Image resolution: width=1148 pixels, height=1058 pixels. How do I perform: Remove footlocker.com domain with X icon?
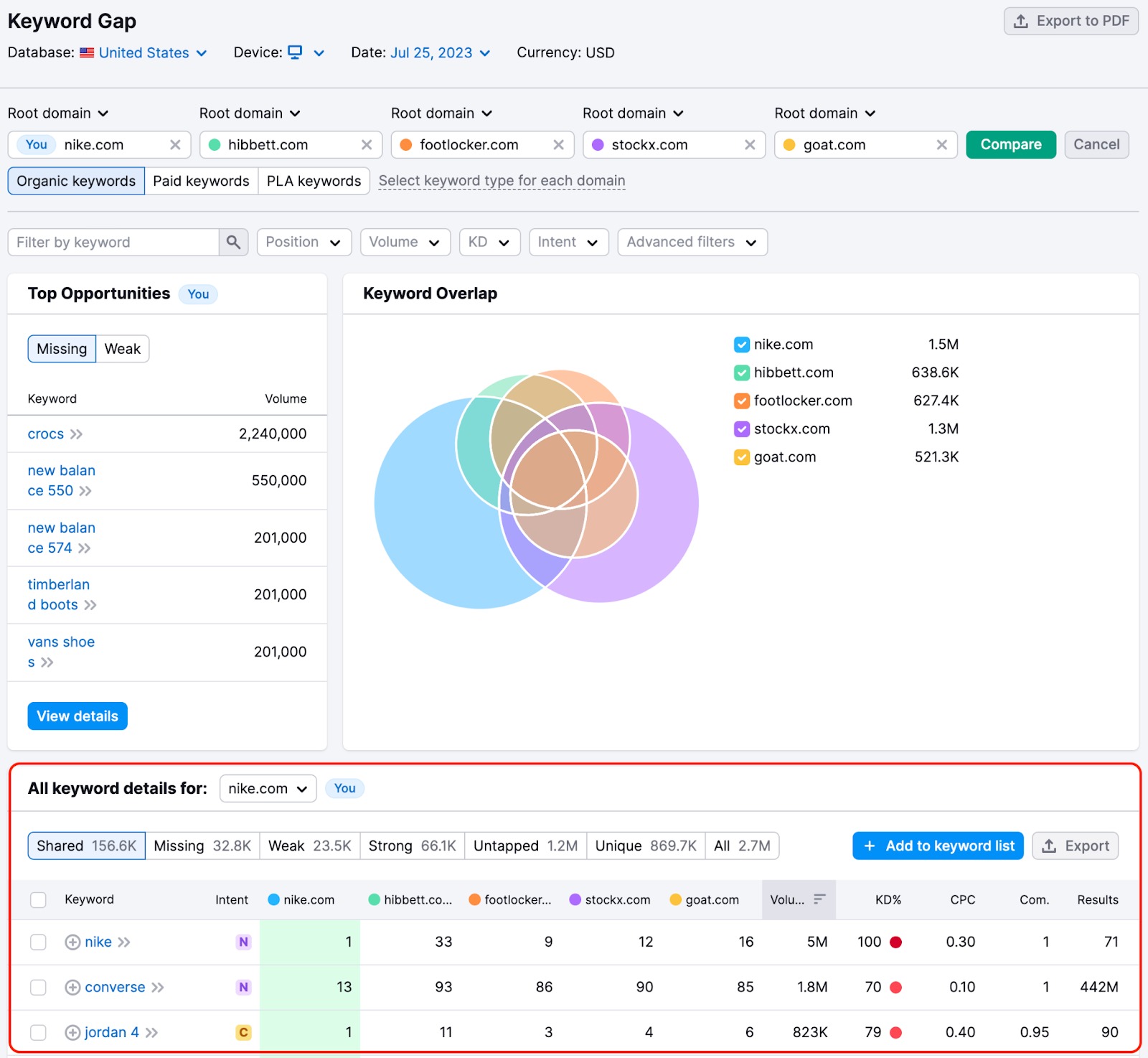[x=558, y=145]
